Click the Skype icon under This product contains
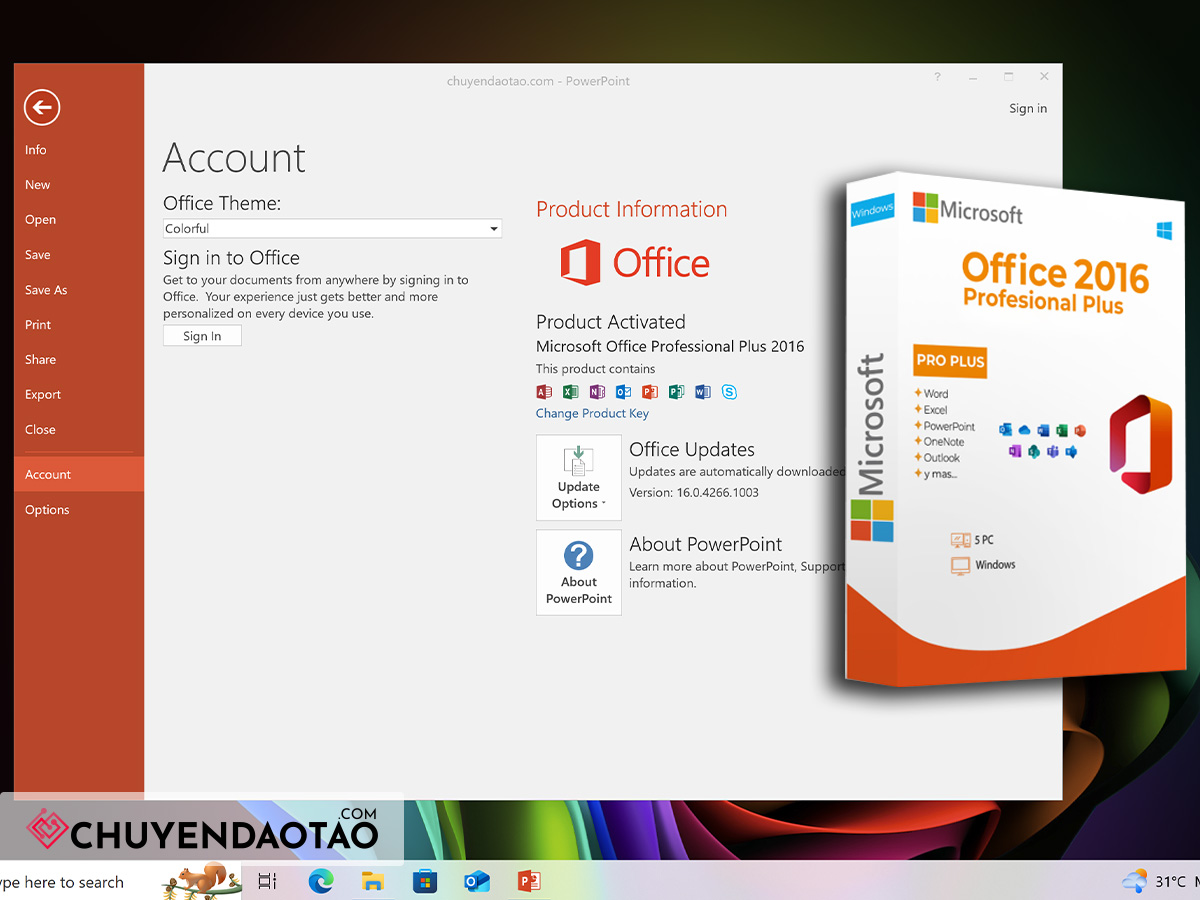Screen dimensions: 1200x900 (x=730, y=392)
